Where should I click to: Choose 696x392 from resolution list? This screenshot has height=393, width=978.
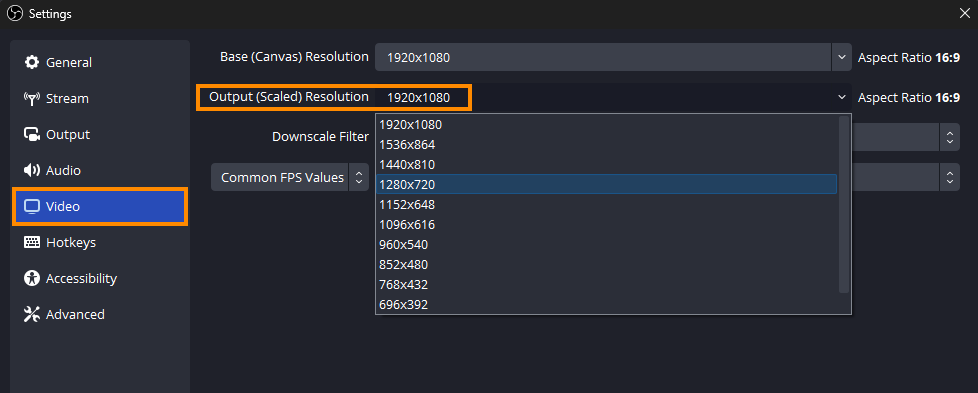click(607, 304)
